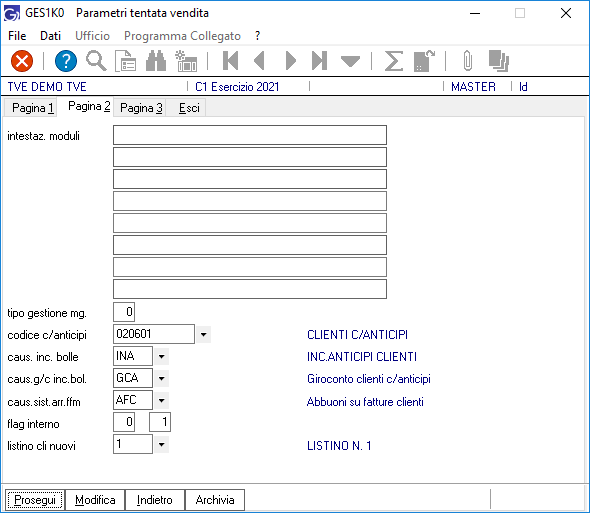Click the paperclip attachment icon
The width and height of the screenshot is (590, 513).
467,61
